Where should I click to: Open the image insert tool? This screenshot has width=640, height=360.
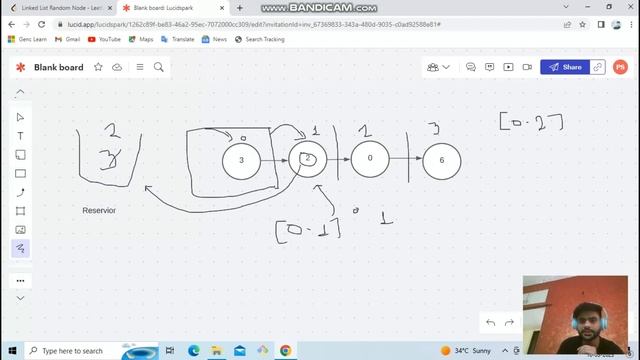(20, 230)
